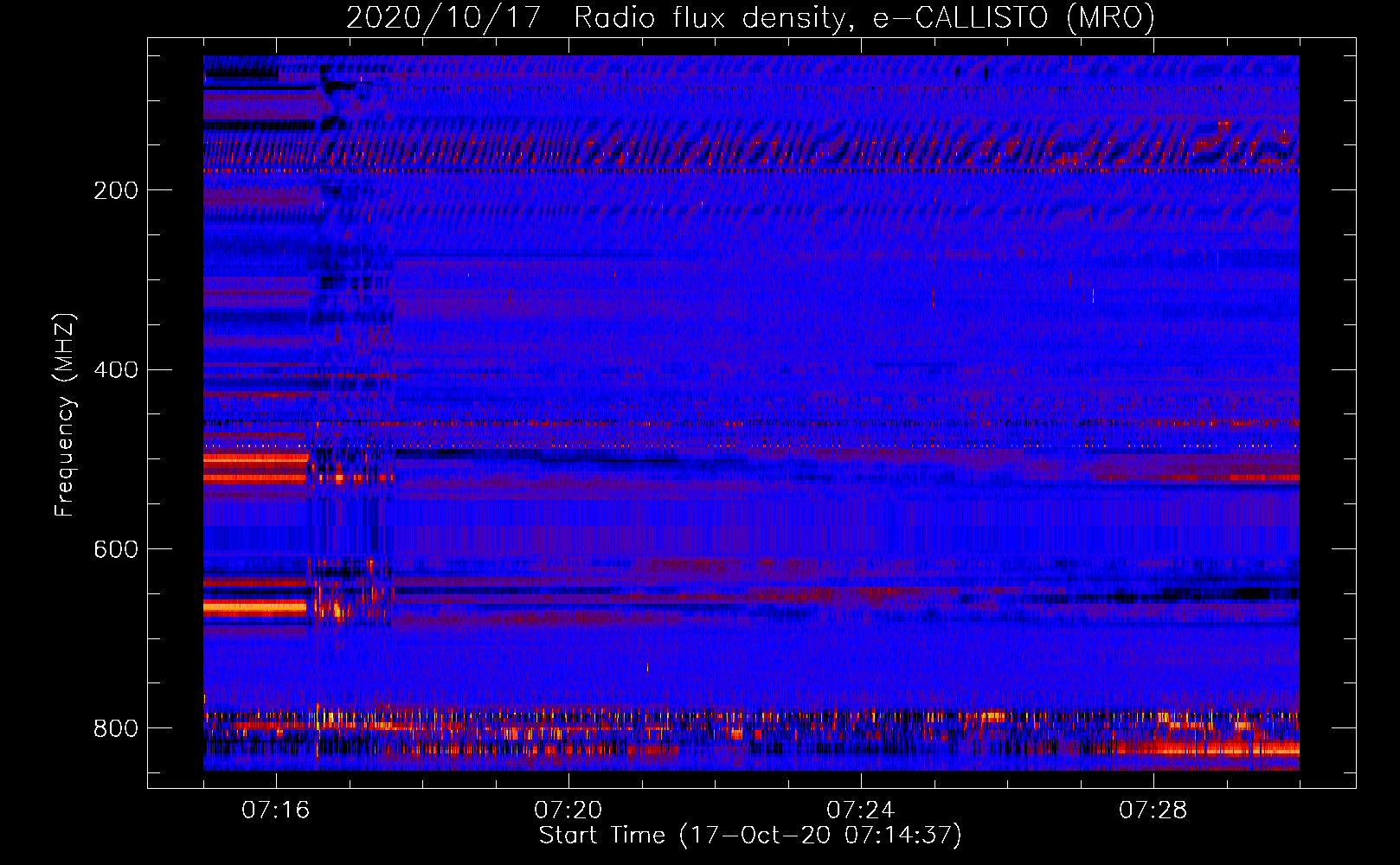Click the 07:20 time tick label

(568, 811)
